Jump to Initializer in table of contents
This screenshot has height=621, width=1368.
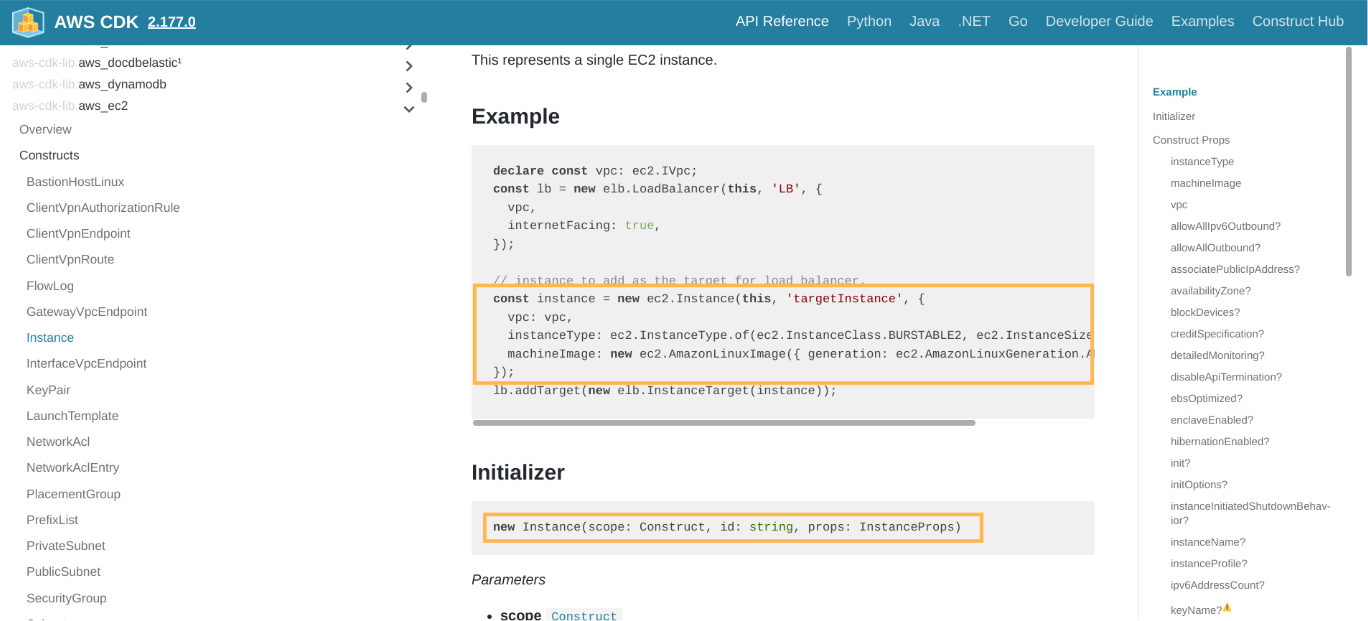[x=1174, y=116]
